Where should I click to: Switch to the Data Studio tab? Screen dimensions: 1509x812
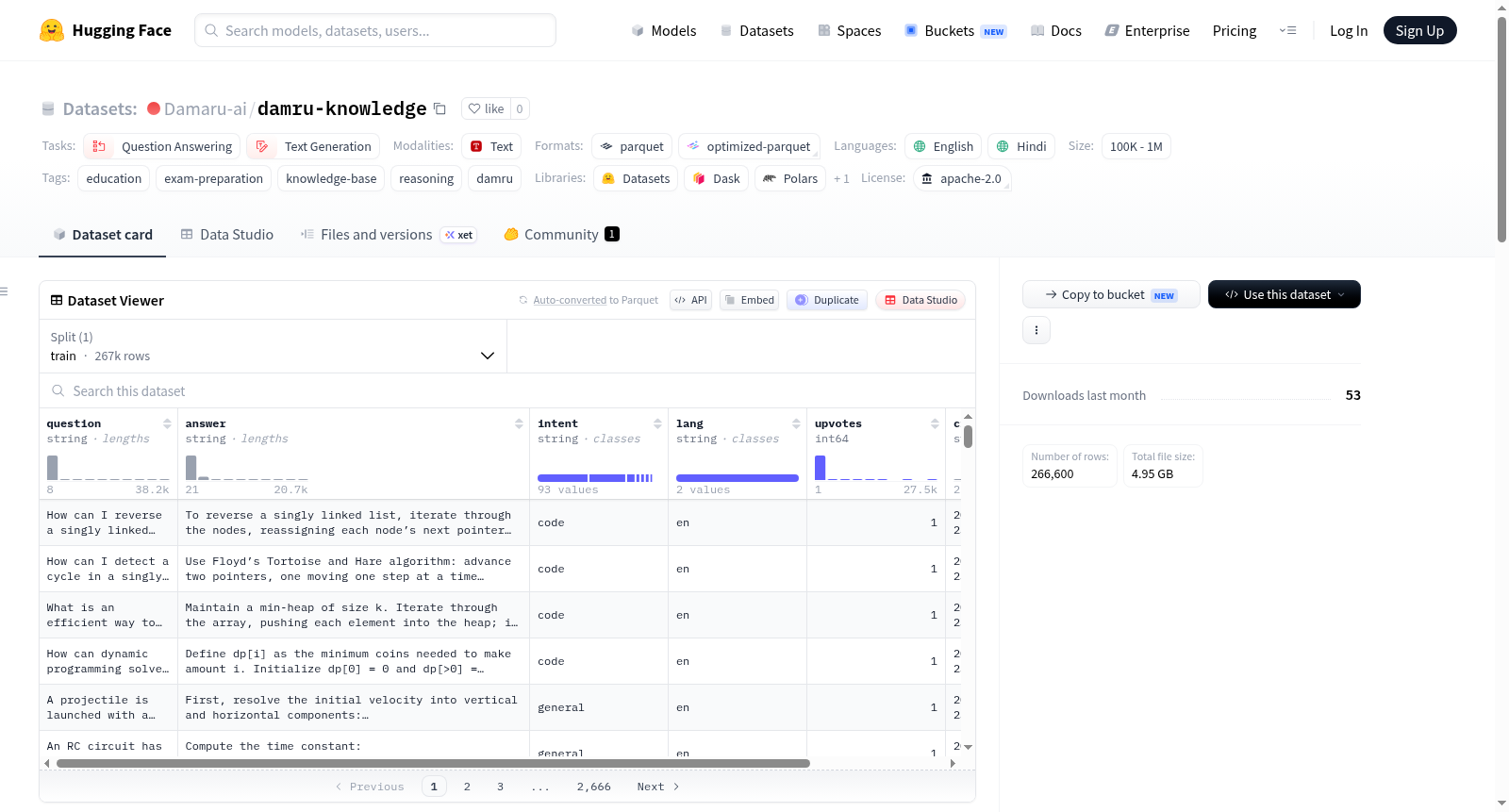click(x=226, y=234)
